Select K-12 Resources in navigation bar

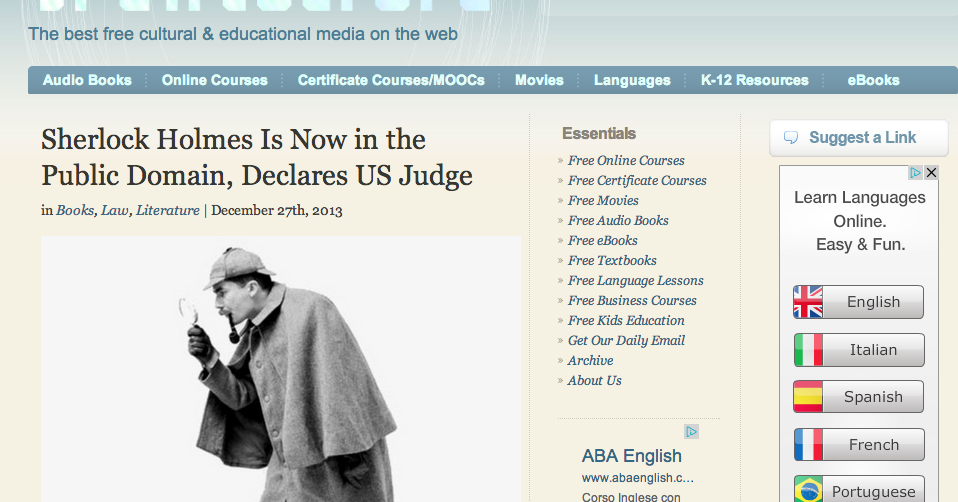(755, 80)
